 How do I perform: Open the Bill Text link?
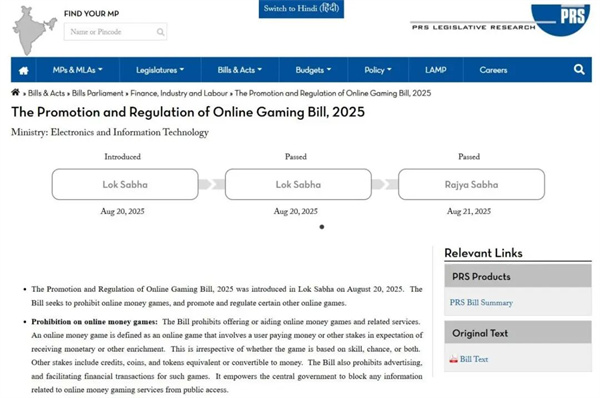(474, 359)
